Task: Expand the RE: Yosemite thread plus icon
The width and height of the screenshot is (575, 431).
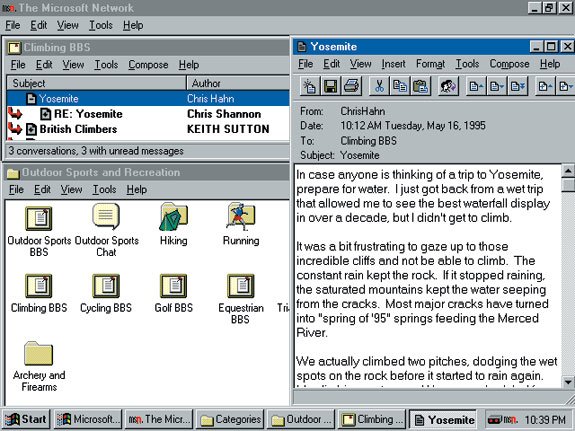Action: pos(45,114)
